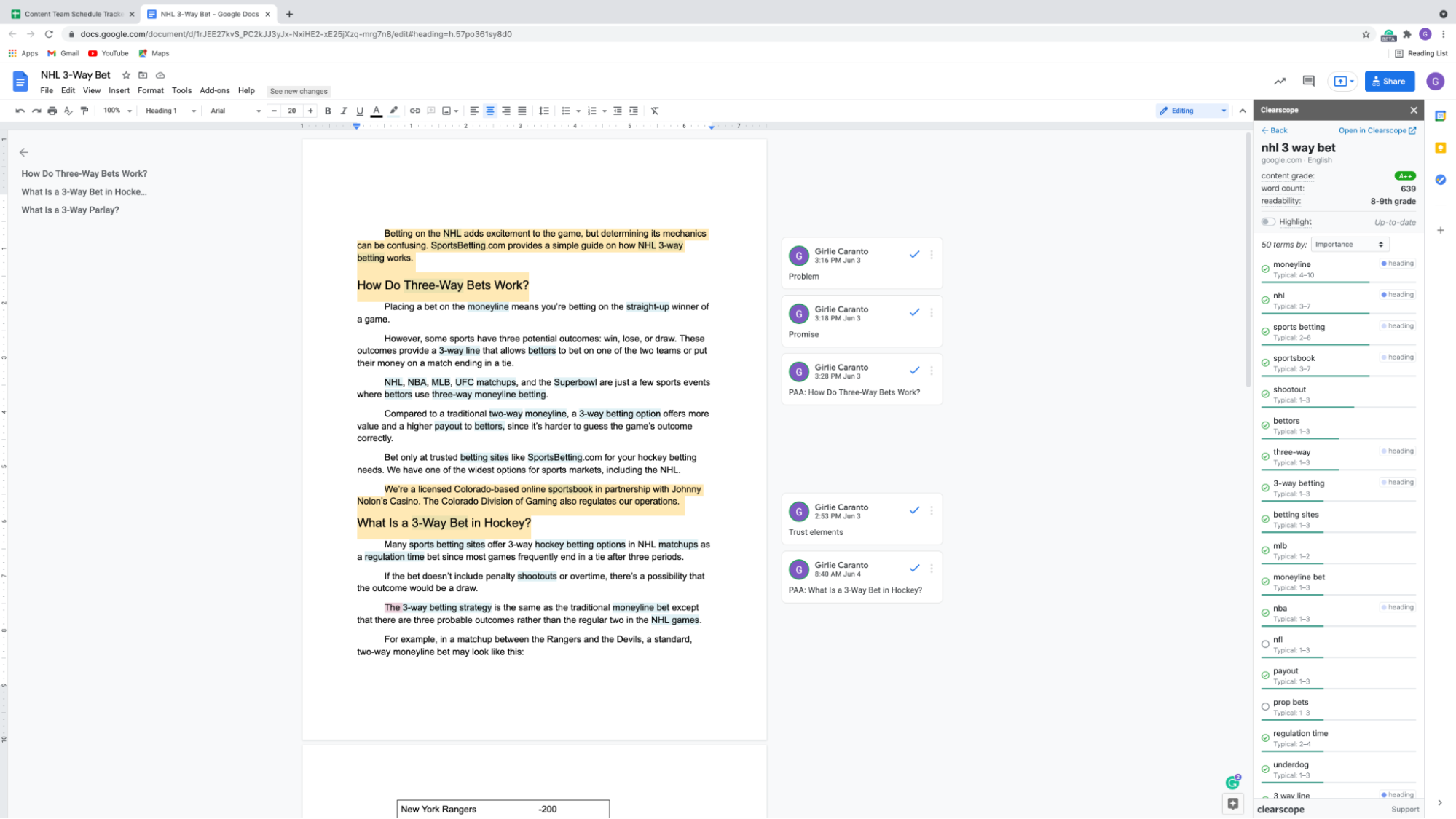Open the highlight color picker
Image resolution: width=1456 pixels, height=819 pixels.
coord(394,111)
